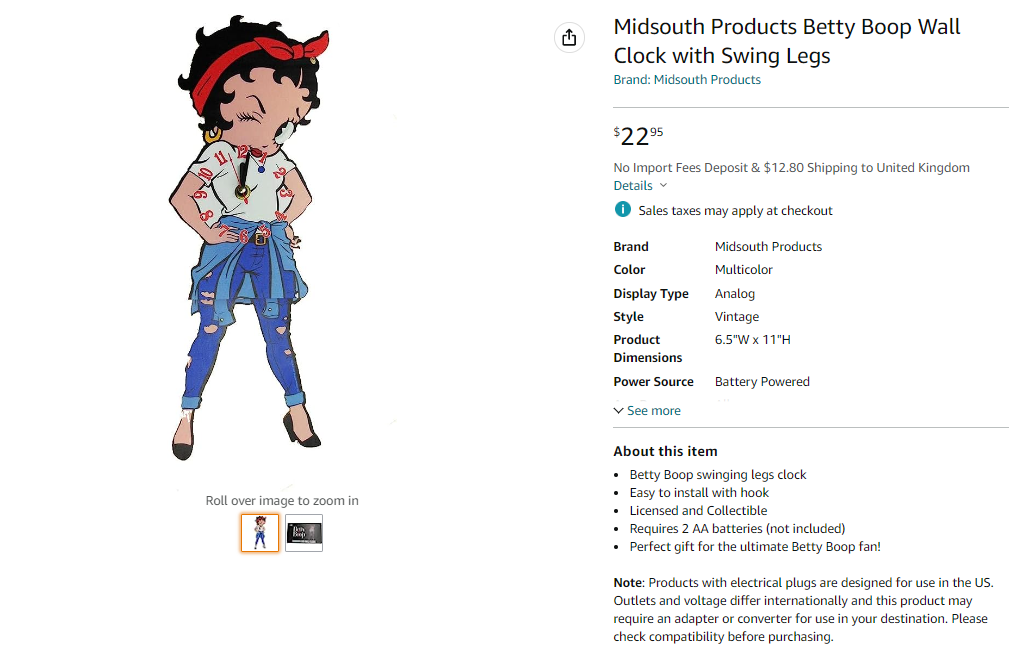
Task: Click the Battery Powered power source value
Action: pos(762,382)
